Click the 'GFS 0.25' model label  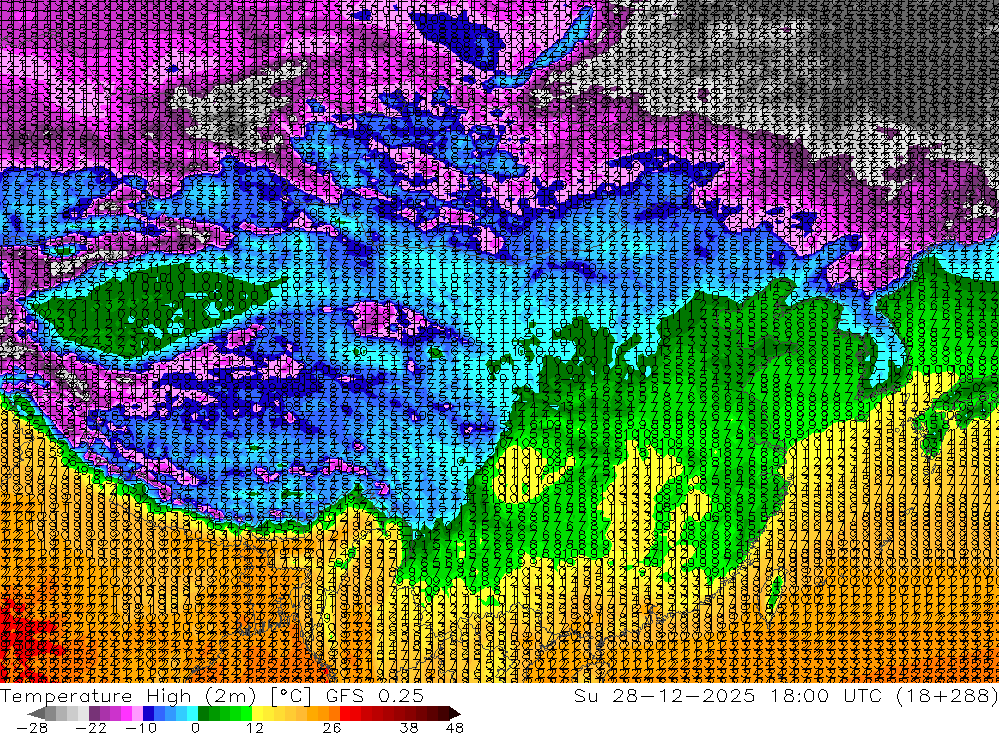coord(375,696)
